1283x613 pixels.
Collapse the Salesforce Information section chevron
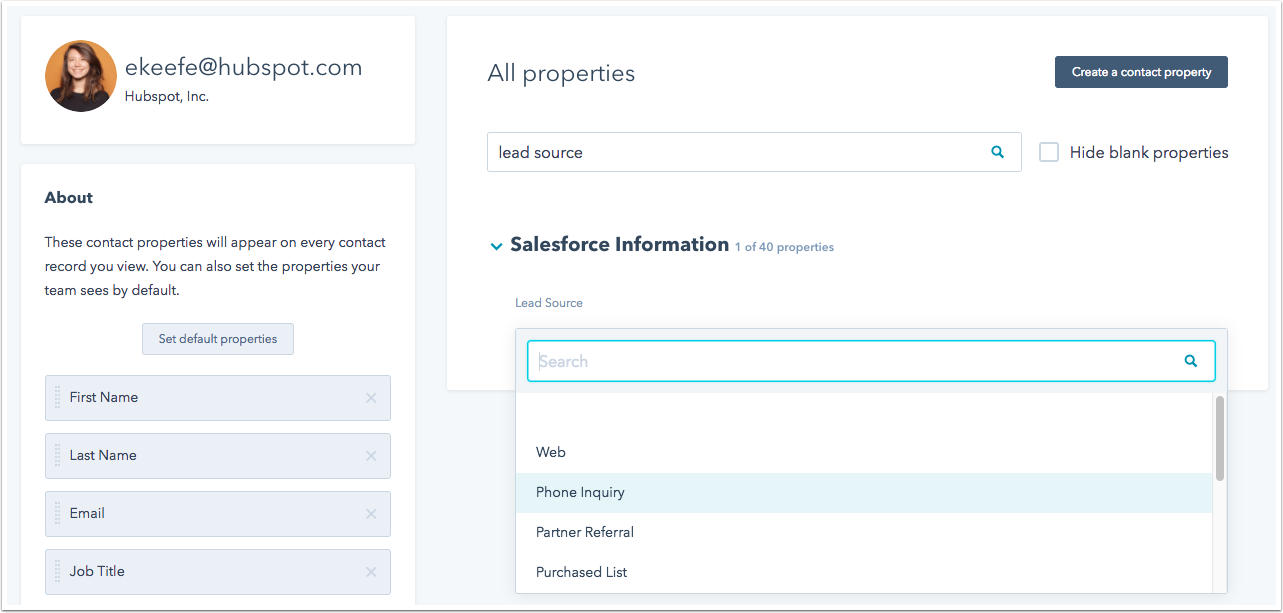coord(496,246)
